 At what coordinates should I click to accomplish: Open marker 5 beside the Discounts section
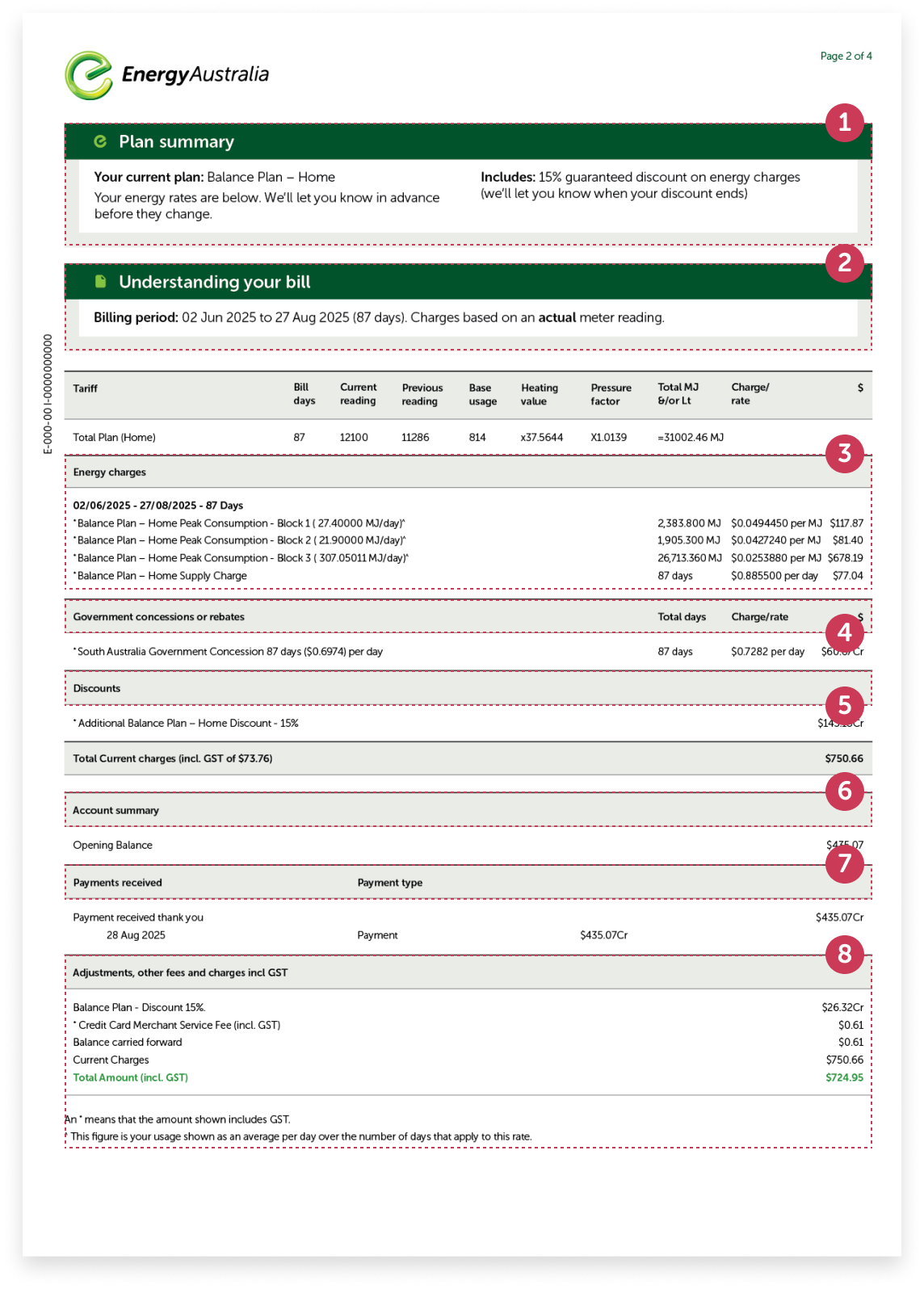[844, 705]
